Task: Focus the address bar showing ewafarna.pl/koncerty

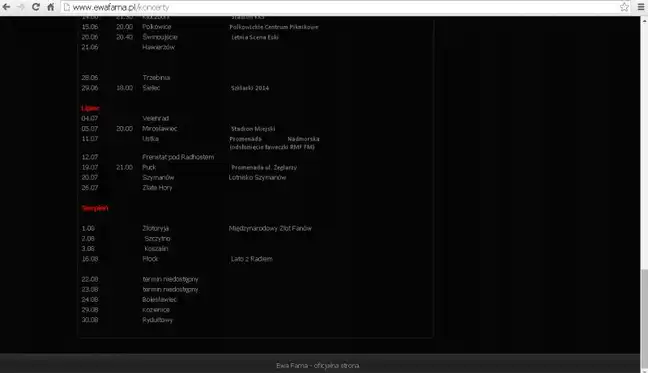Action: (x=343, y=7)
